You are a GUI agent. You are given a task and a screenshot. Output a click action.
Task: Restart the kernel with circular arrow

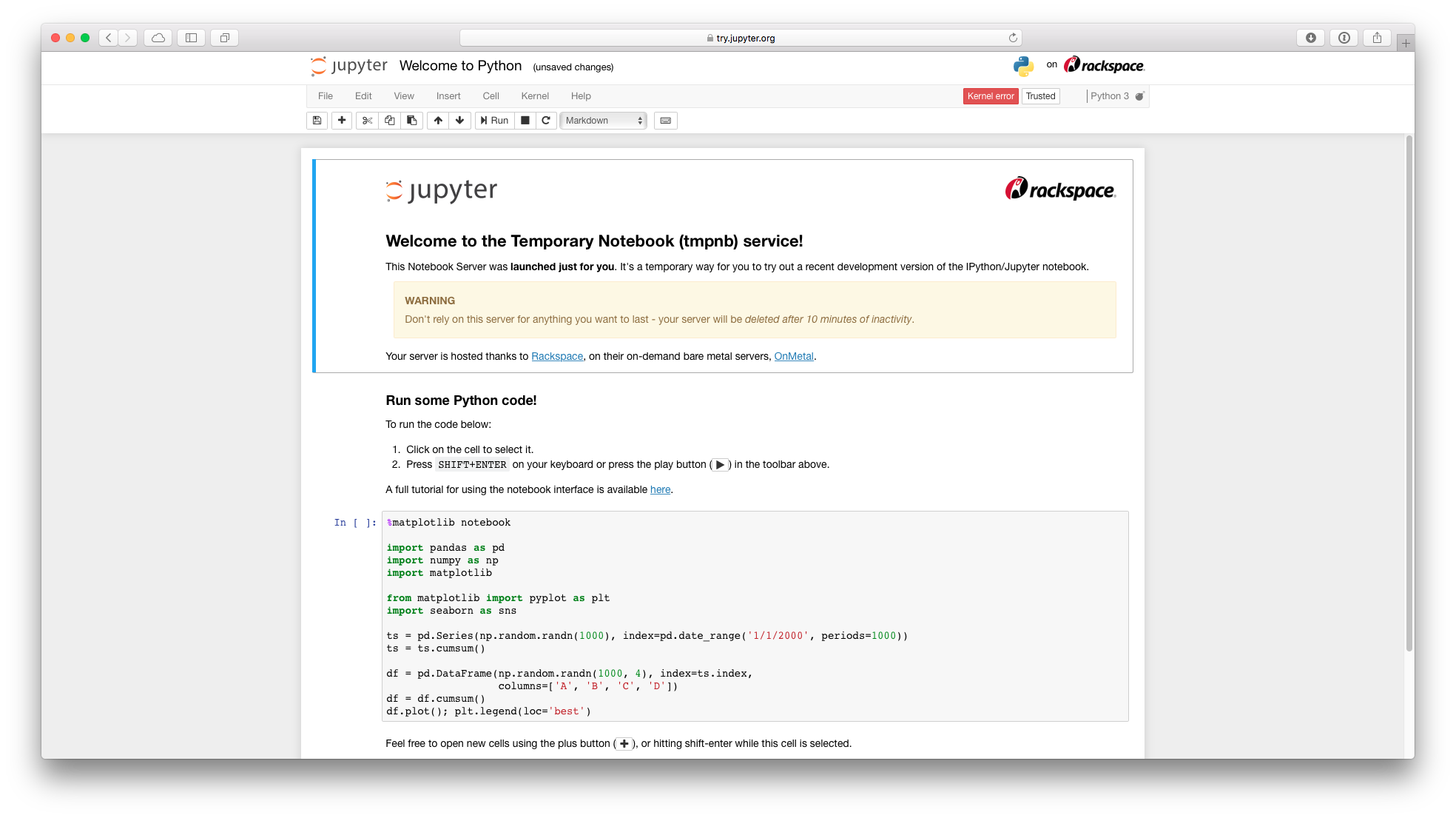[546, 121]
